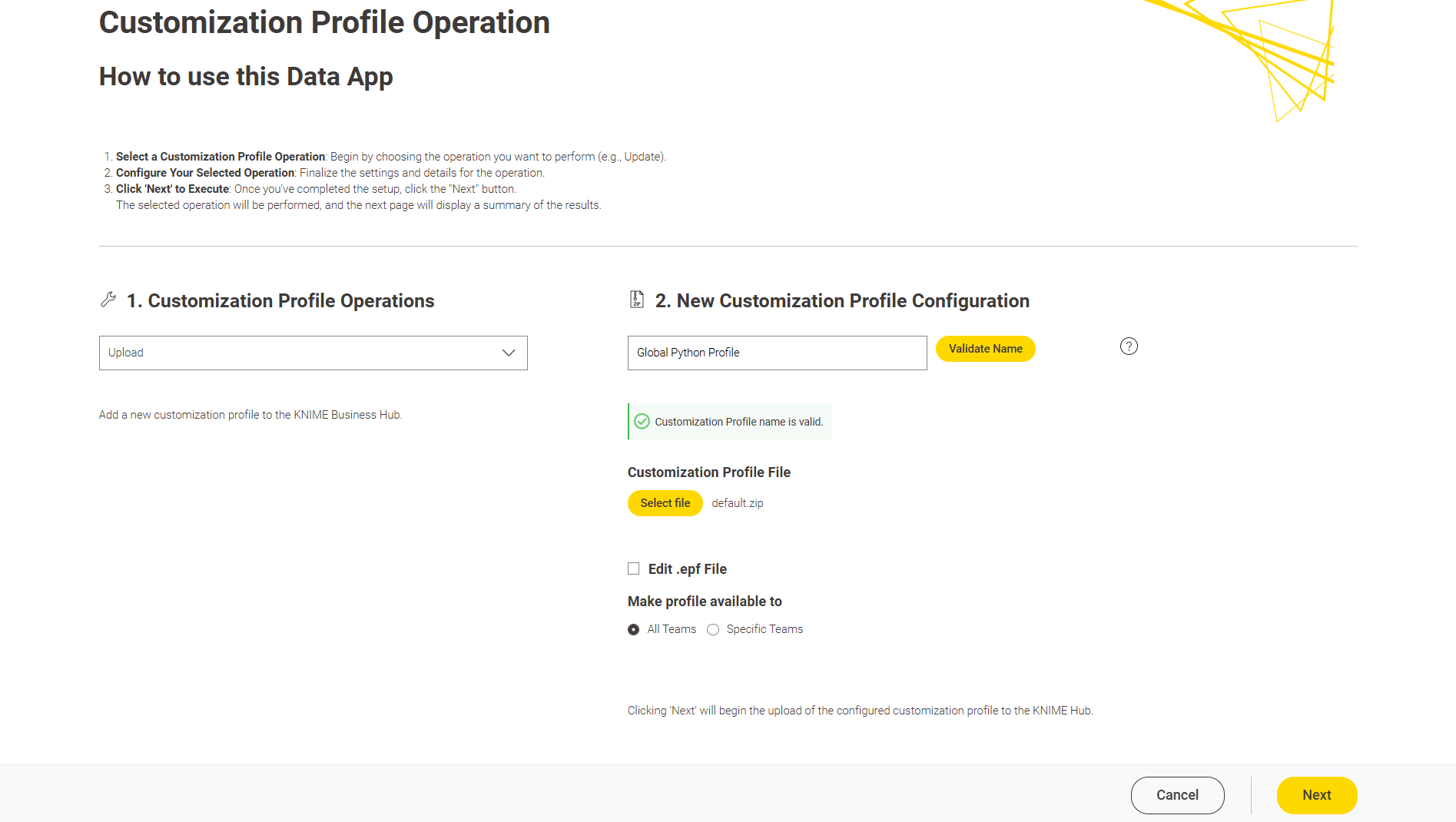This screenshot has height=822, width=1456.
Task: Choose the Specific Teams radio option
Action: 713,629
